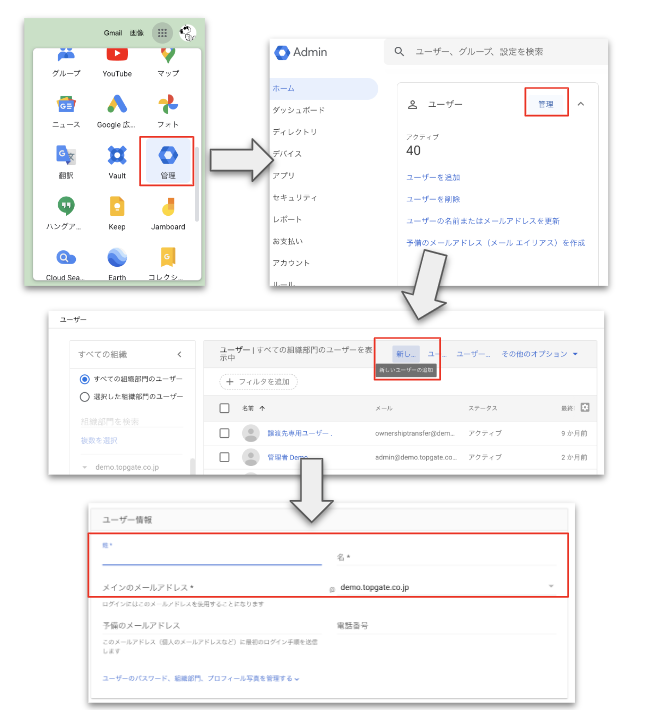Screen dimensions: 652x710
Task: Click the 画像 link in header
Action: (137, 33)
